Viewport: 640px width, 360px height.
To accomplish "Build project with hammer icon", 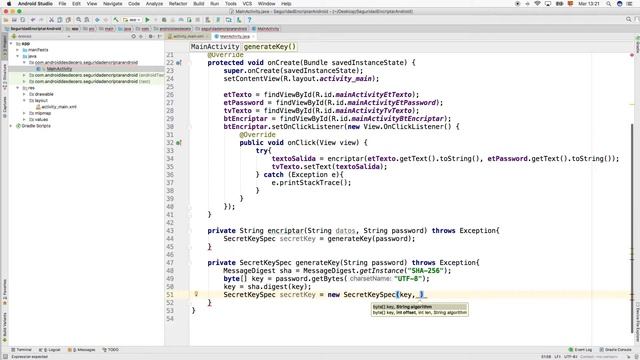I will pyautogui.click(x=116, y=20).
